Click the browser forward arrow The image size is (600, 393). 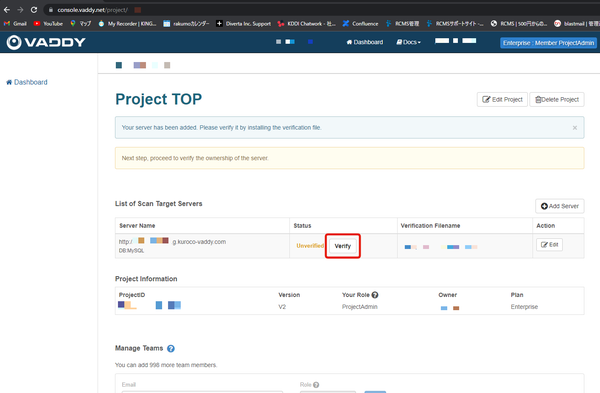(x=20, y=10)
